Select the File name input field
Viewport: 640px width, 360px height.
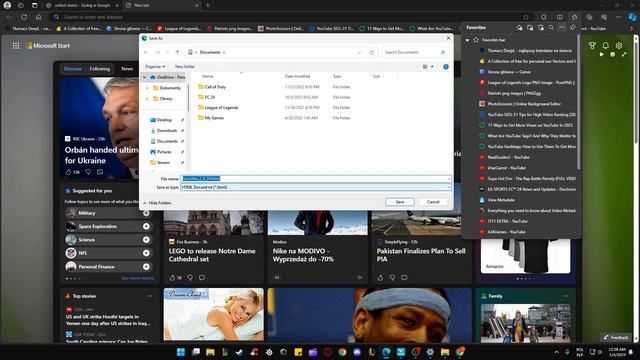tap(316, 179)
